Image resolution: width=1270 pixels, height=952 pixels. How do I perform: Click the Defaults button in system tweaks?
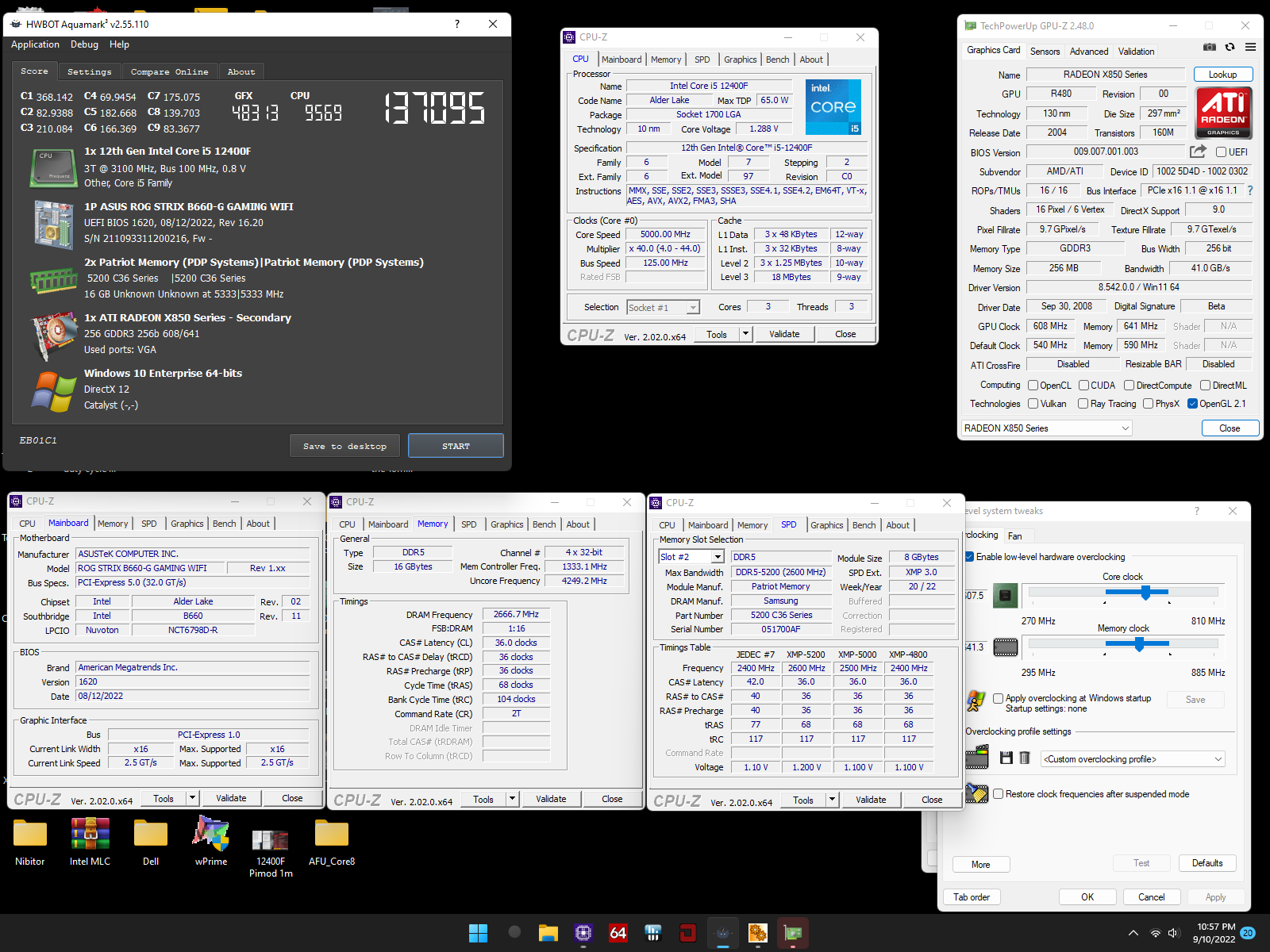coord(1206,863)
